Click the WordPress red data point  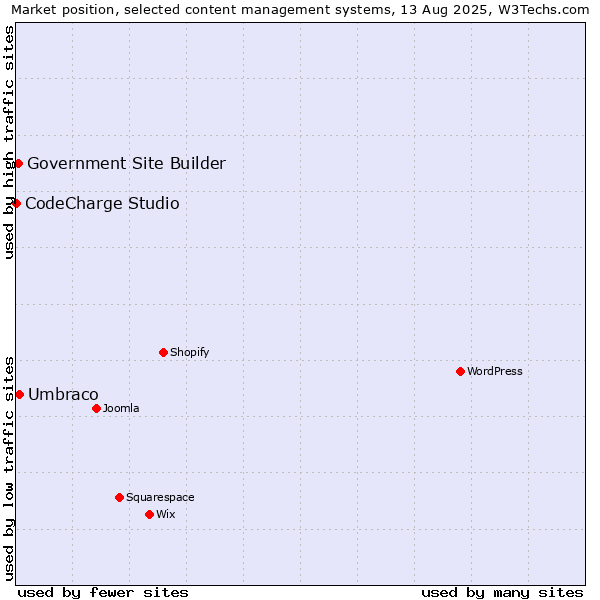click(x=460, y=372)
